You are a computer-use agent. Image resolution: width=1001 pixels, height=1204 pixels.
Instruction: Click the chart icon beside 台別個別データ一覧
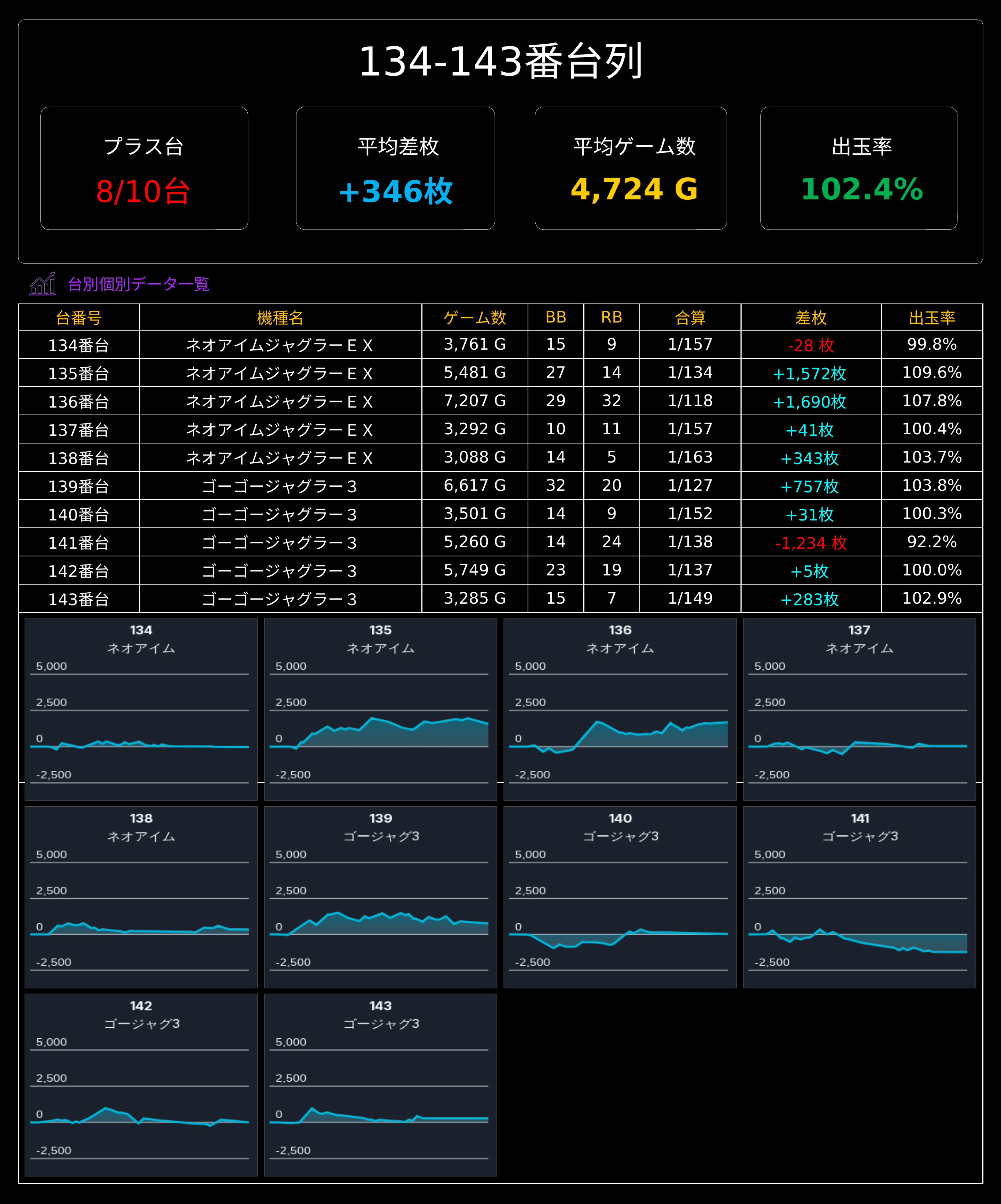(43, 283)
